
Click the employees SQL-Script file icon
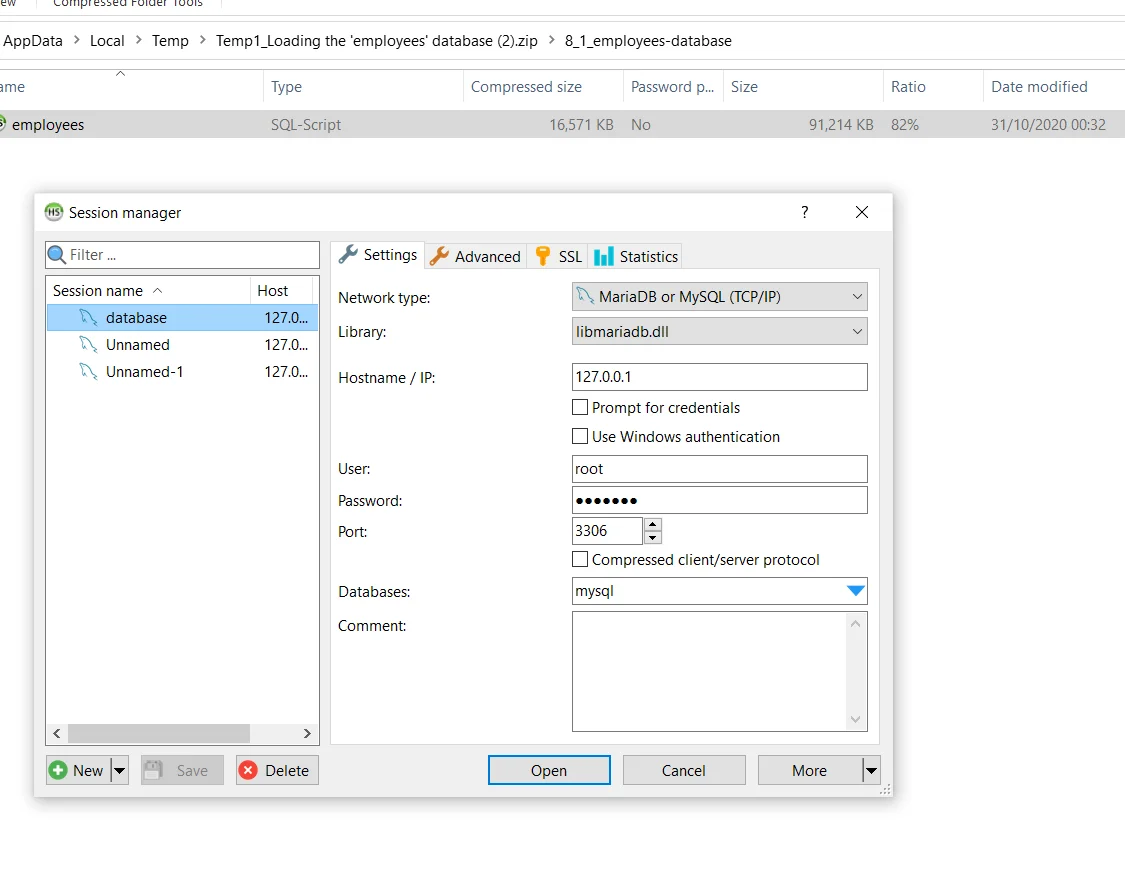pyautogui.click(x=2, y=124)
